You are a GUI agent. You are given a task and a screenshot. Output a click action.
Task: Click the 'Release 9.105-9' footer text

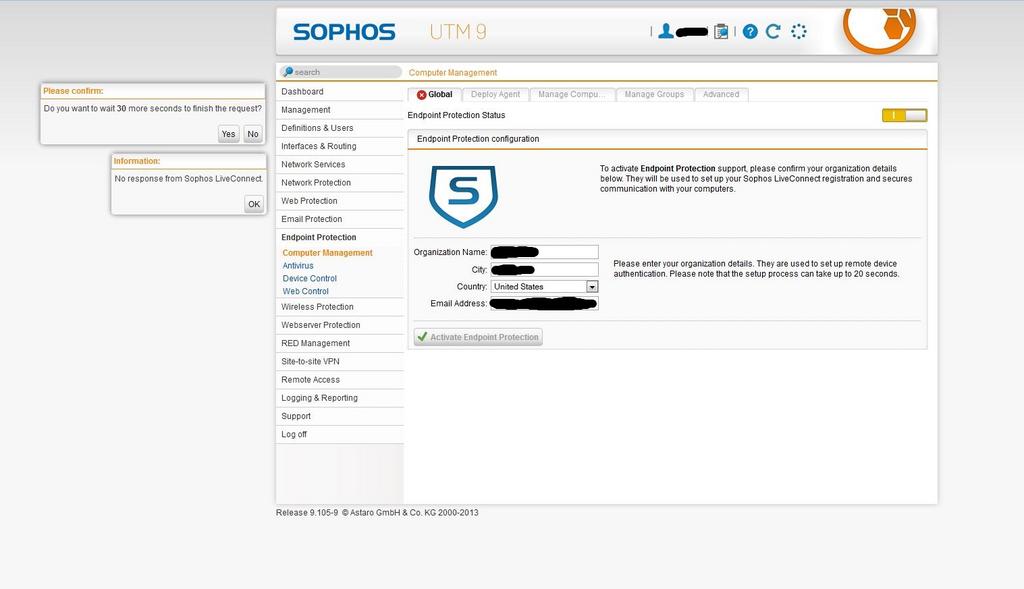pos(307,513)
